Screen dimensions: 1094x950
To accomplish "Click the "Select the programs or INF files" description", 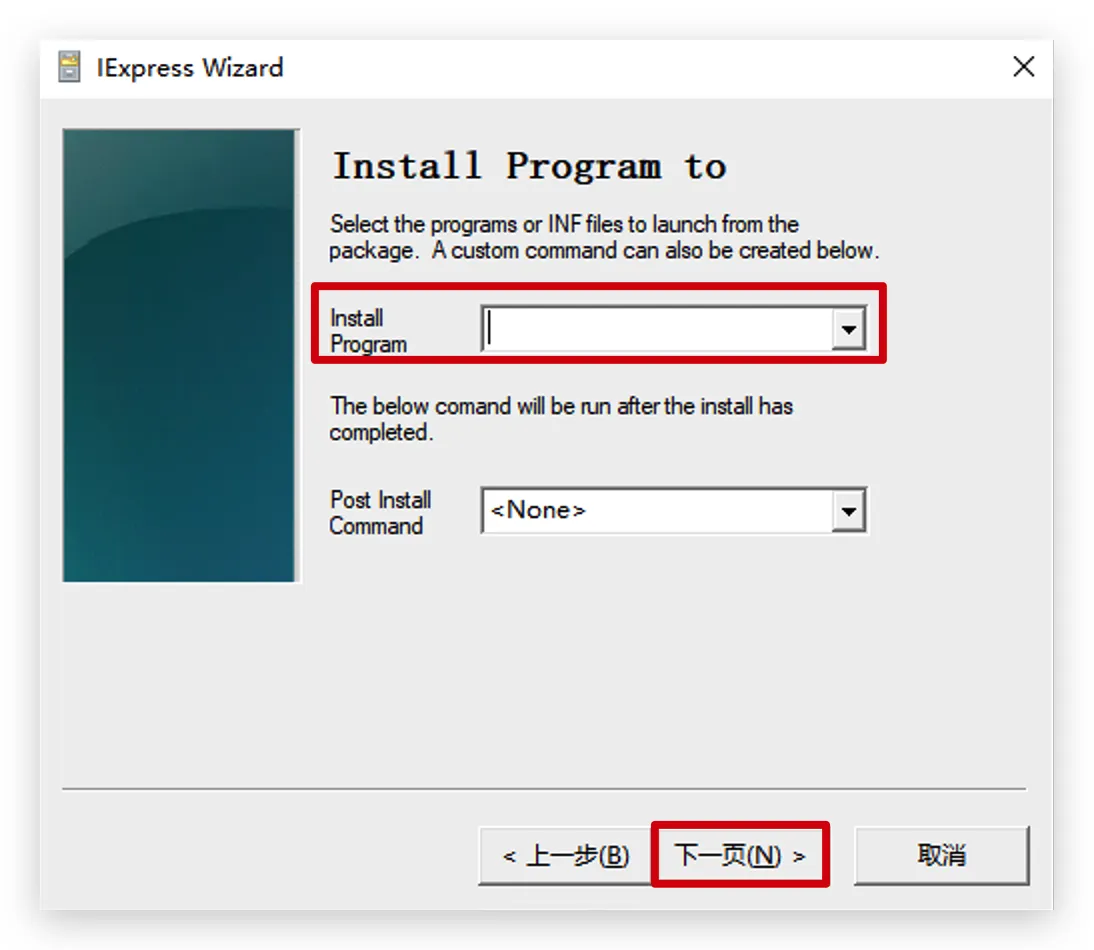I will [603, 237].
